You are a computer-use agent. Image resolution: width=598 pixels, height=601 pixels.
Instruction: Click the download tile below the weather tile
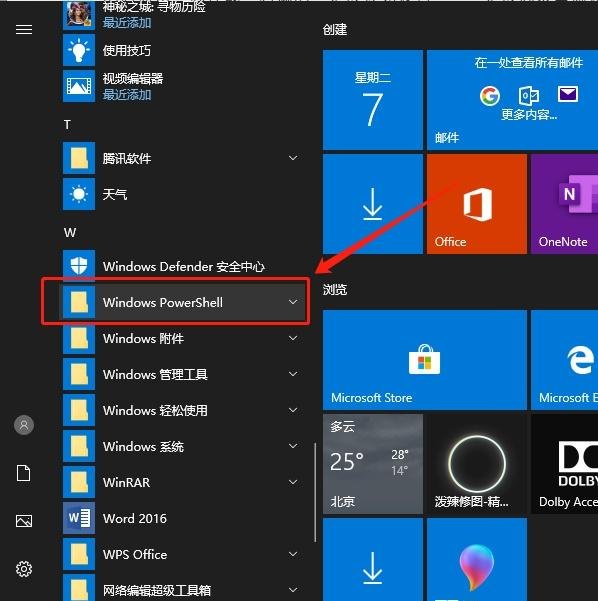point(373,560)
